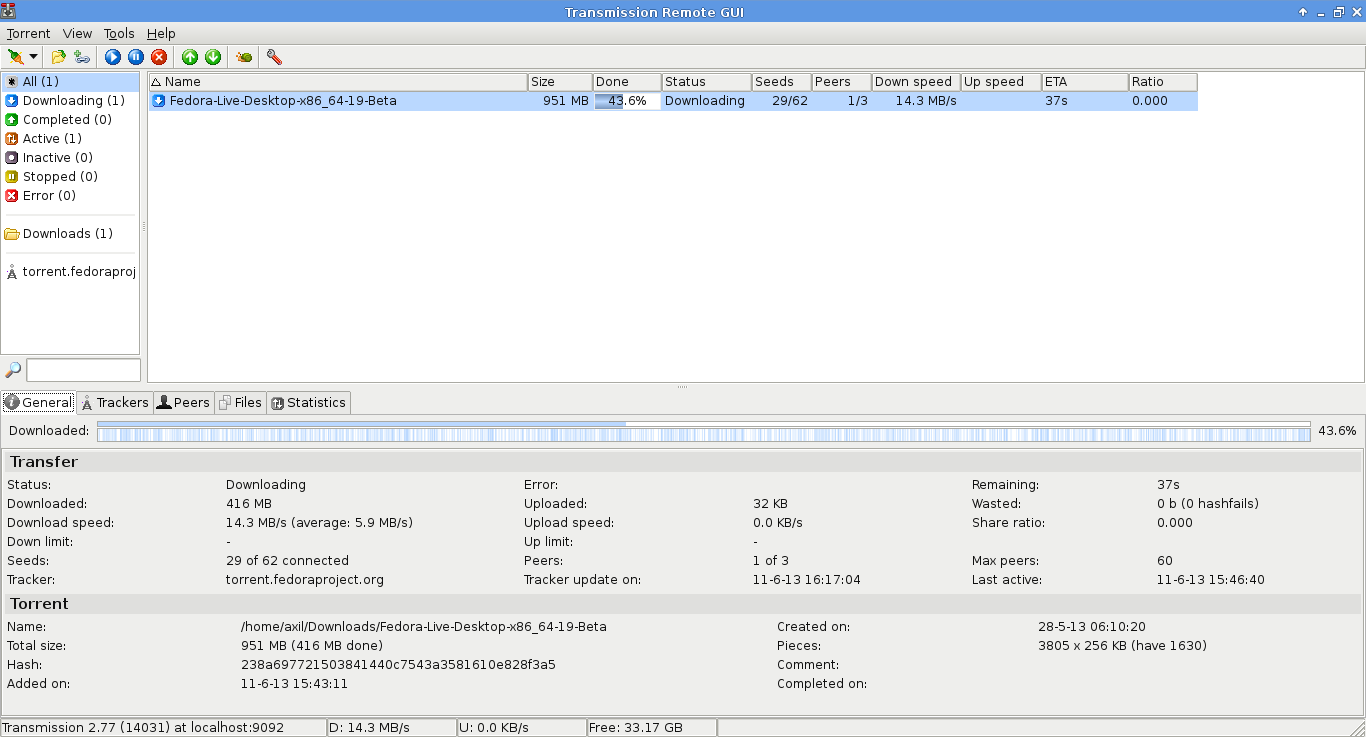
Task: Click tracker value torrent.fedoraproject.org
Action: (x=305, y=580)
